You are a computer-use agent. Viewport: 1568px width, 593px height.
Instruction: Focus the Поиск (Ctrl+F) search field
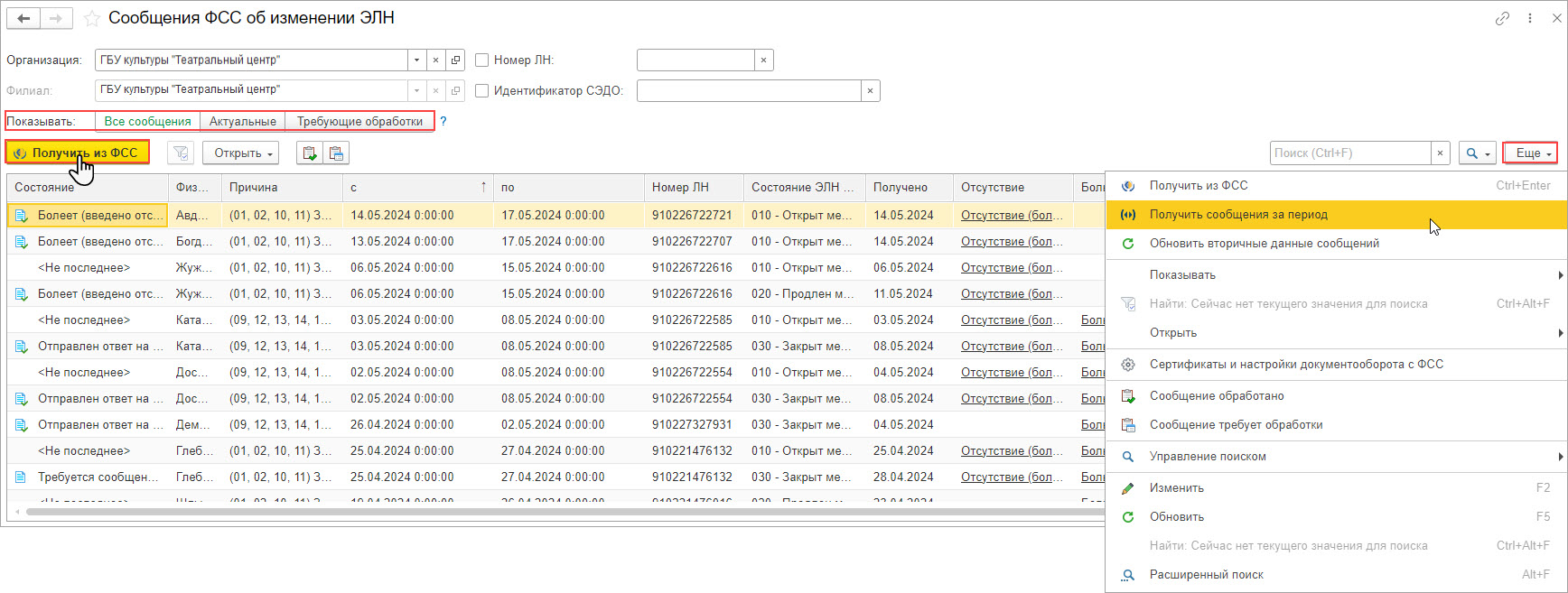[x=1350, y=153]
